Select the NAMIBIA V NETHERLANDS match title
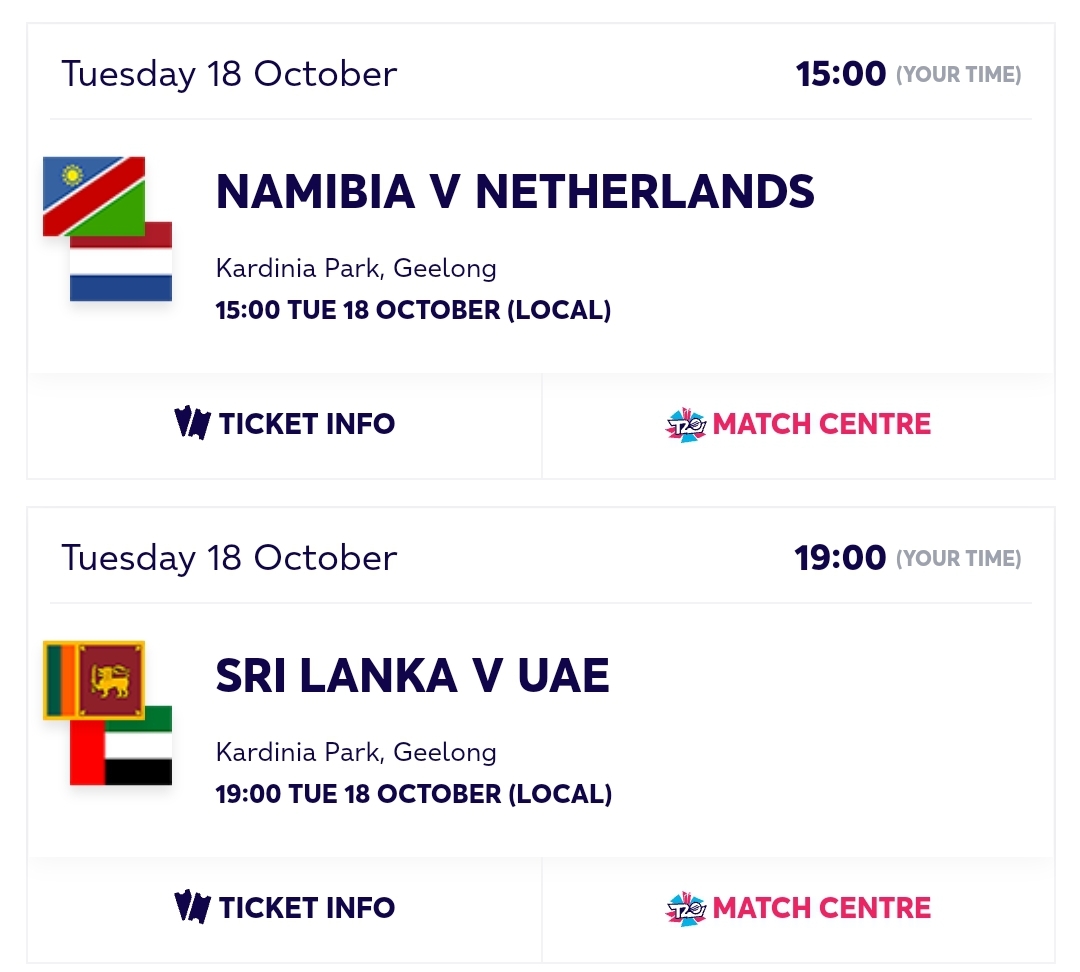The height and width of the screenshot is (972, 1080). tap(515, 192)
